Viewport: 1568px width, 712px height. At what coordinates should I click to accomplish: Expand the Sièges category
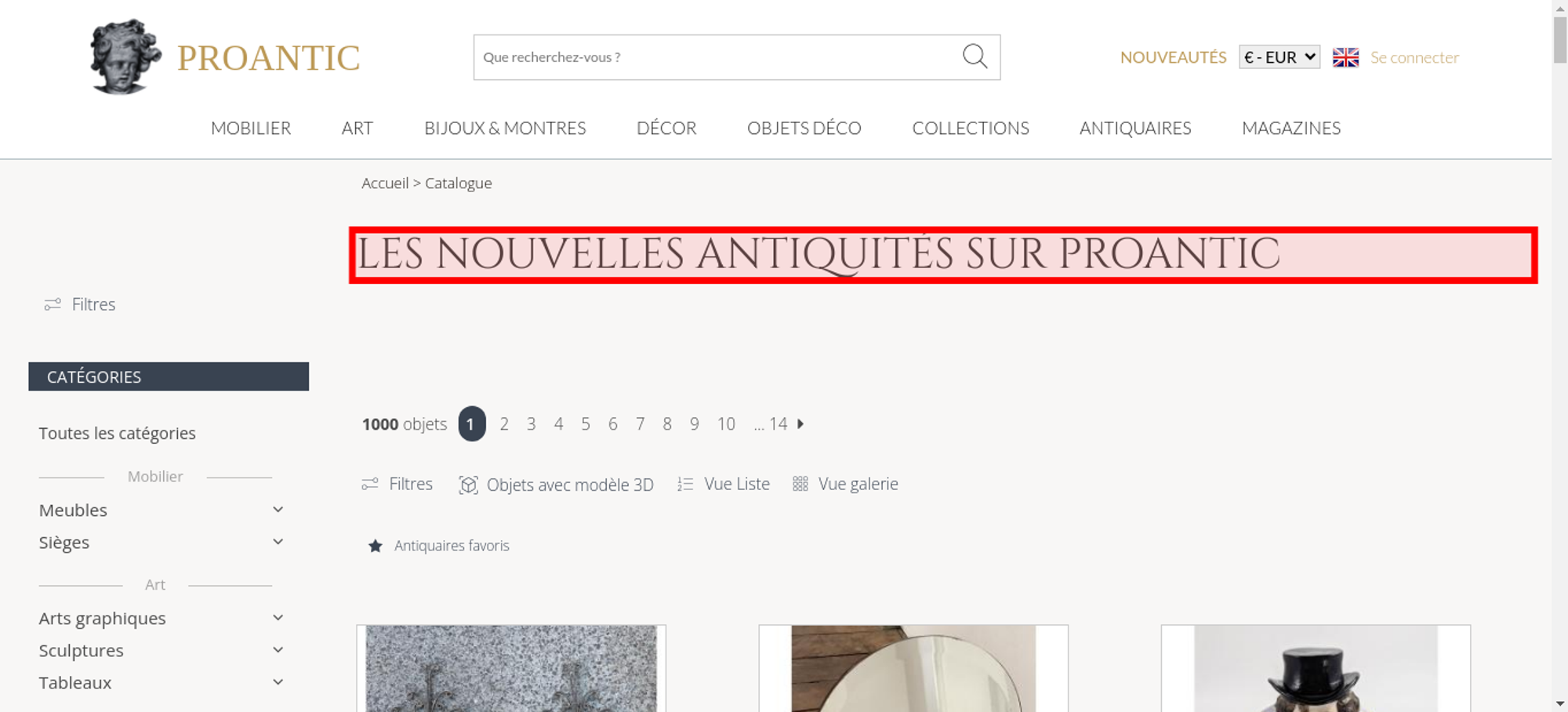[278, 542]
